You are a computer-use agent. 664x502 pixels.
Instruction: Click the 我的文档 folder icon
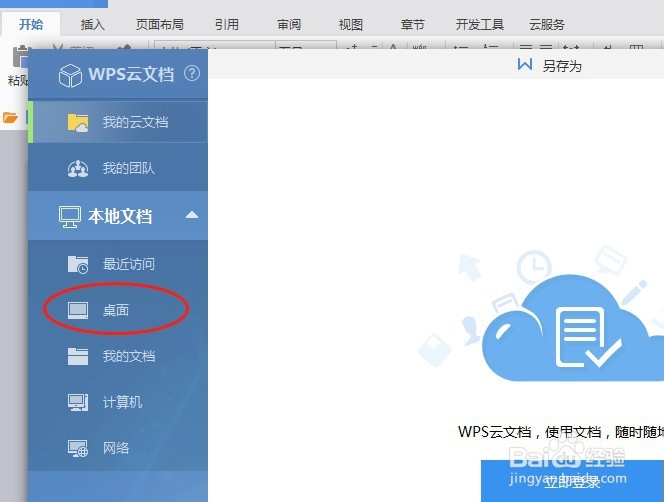pos(78,356)
